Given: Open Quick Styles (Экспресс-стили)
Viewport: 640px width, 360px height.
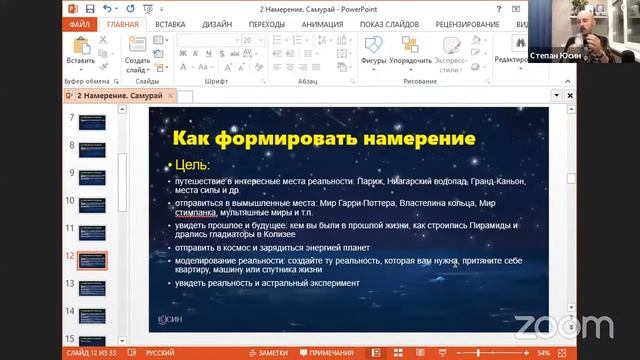Looking at the screenshot, I should 451,54.
